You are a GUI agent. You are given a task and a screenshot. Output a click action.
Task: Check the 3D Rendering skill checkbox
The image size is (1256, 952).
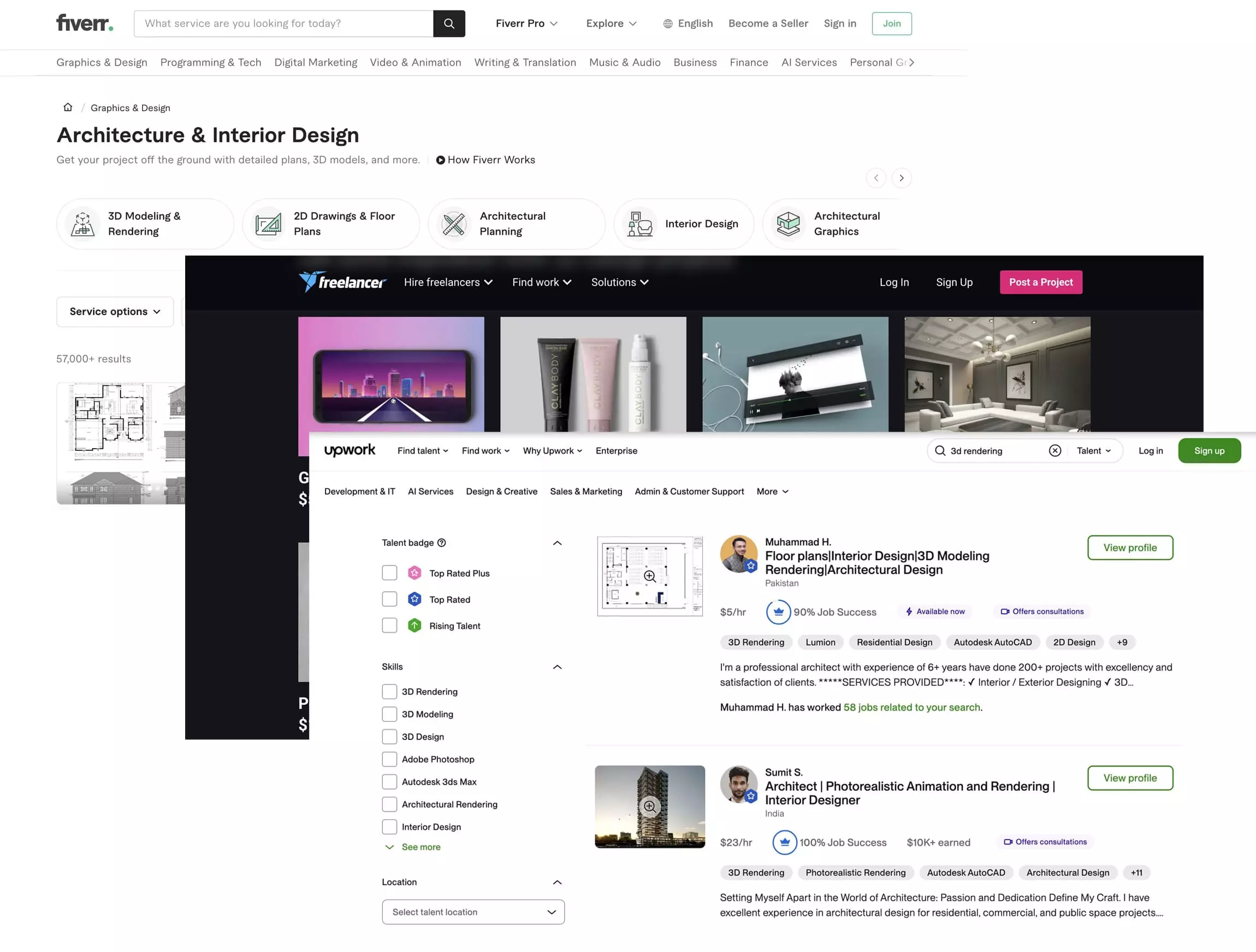pyautogui.click(x=389, y=692)
